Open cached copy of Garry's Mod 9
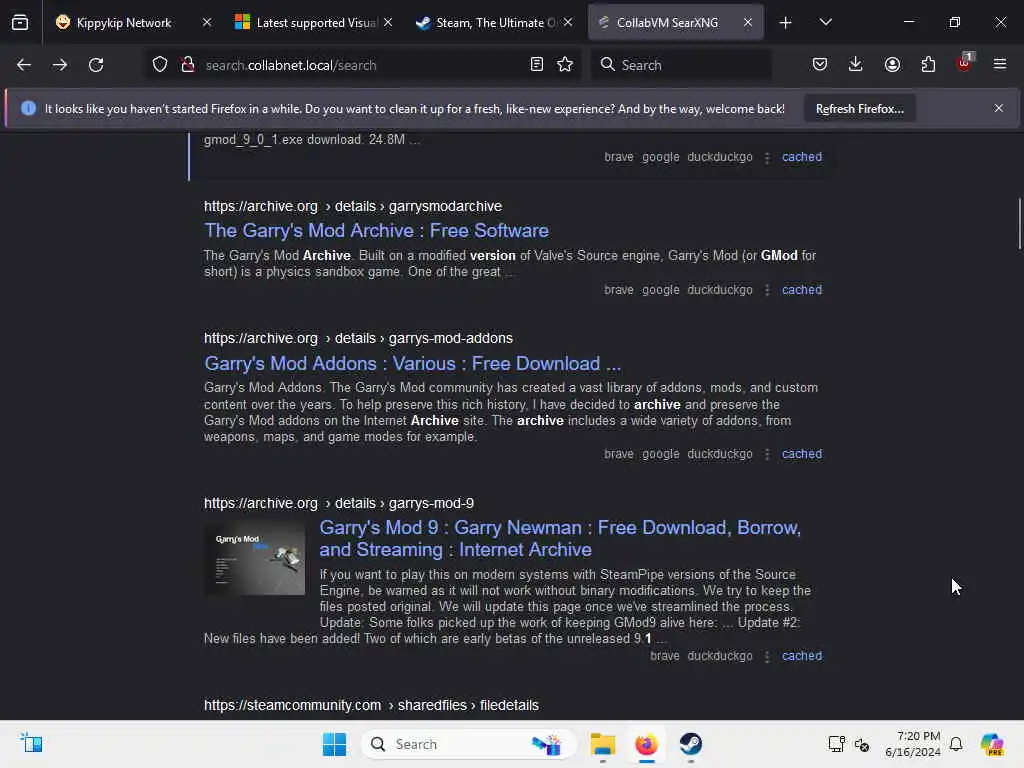The width and height of the screenshot is (1024, 768). click(802, 656)
